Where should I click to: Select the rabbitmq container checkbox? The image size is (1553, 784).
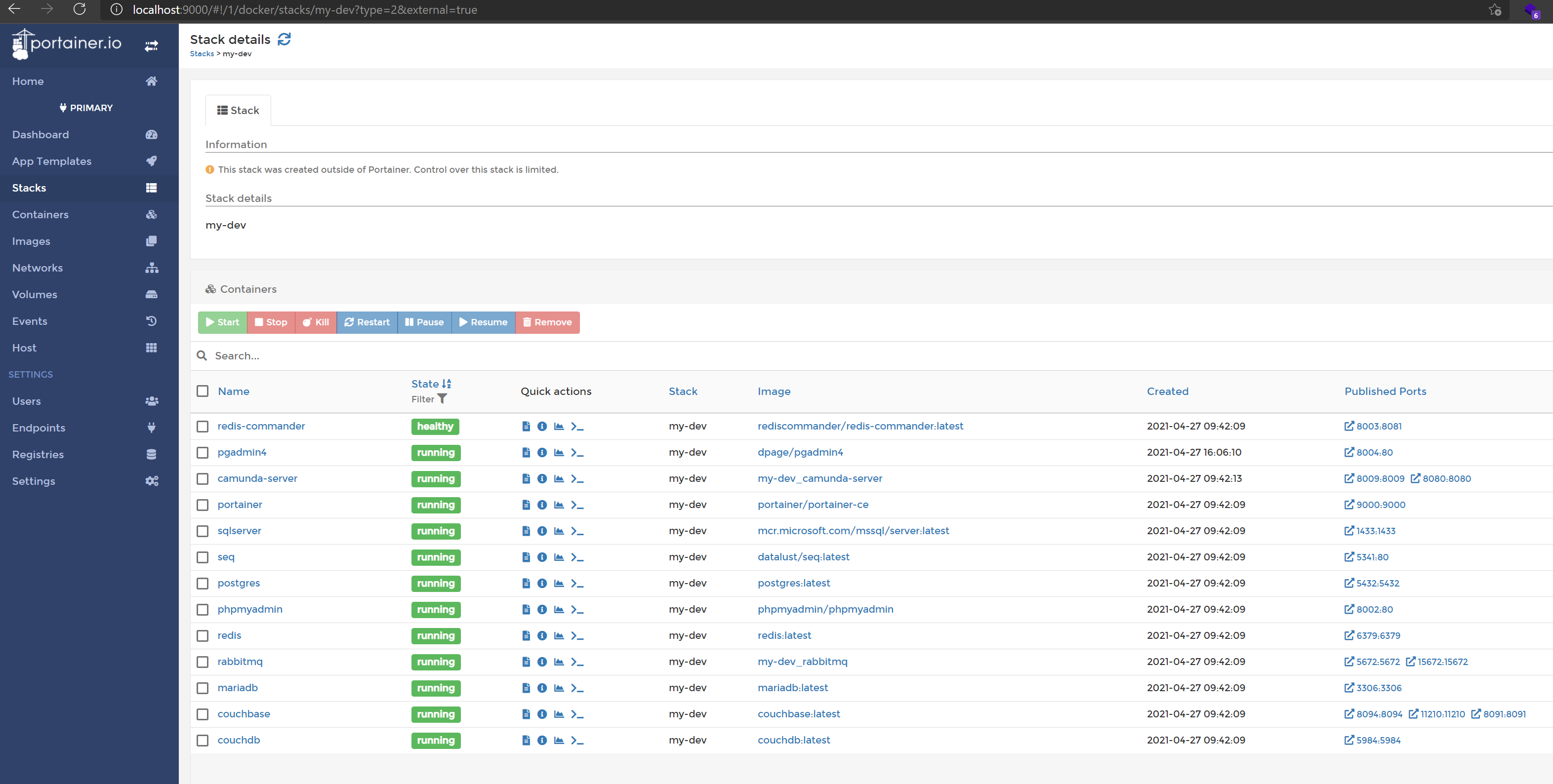pos(203,662)
